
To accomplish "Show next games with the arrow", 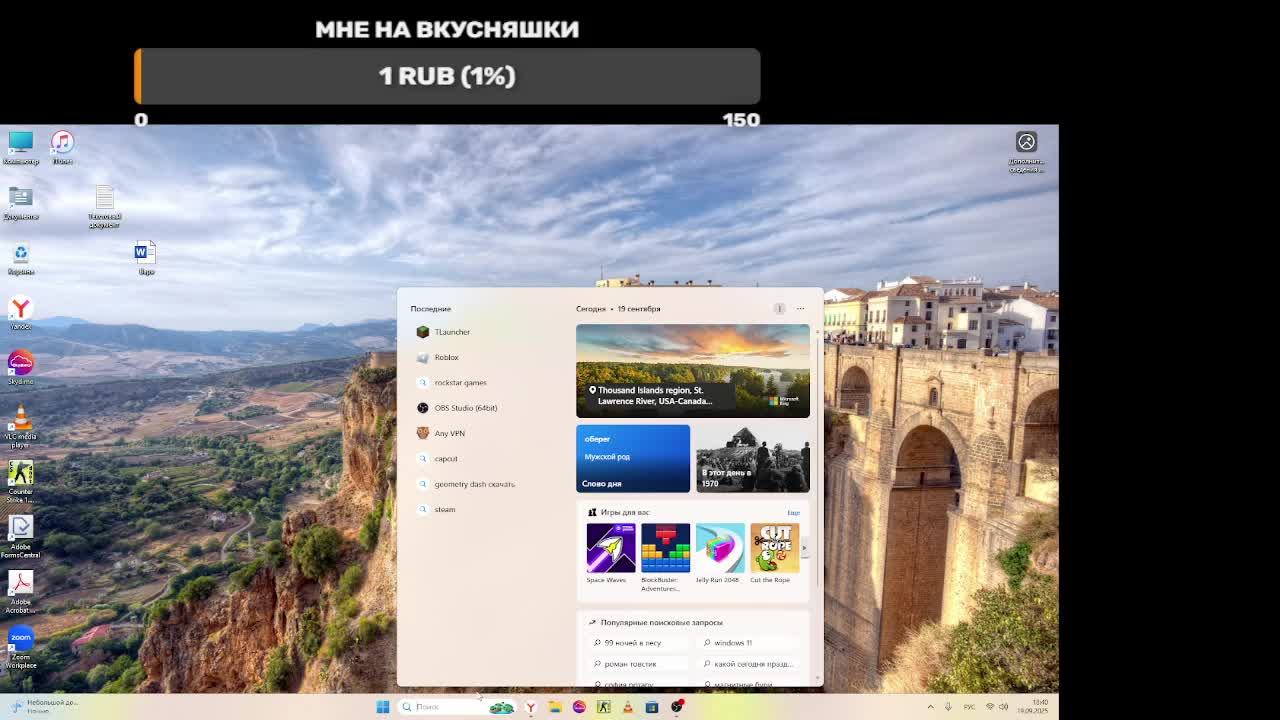I will [804, 548].
